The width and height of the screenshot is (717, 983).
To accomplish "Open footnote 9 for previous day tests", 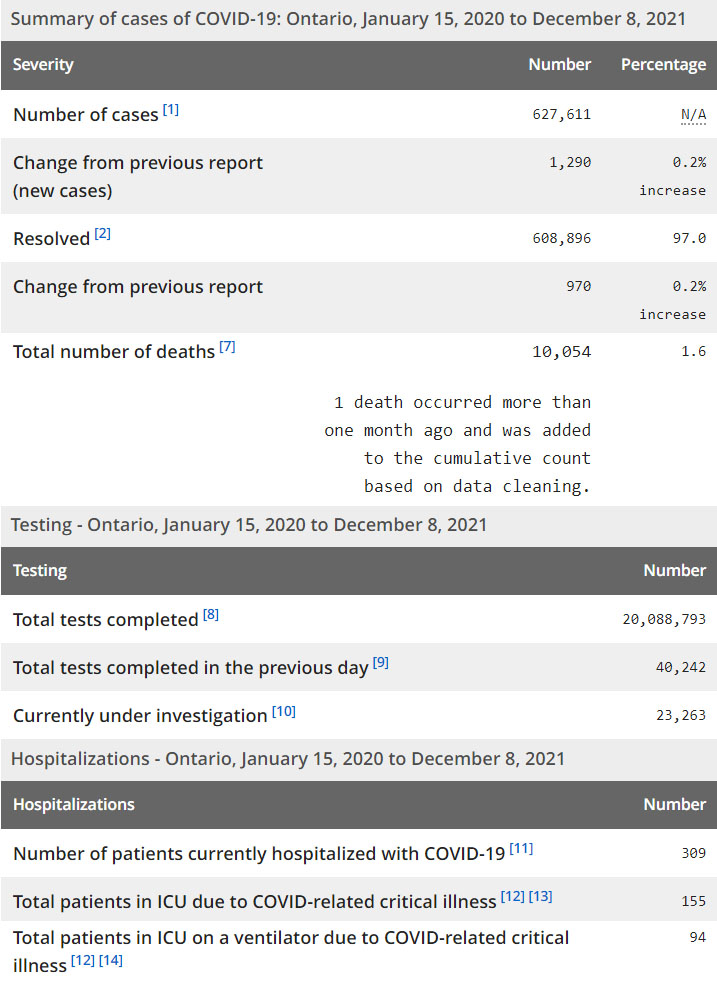I will click(x=381, y=663).
